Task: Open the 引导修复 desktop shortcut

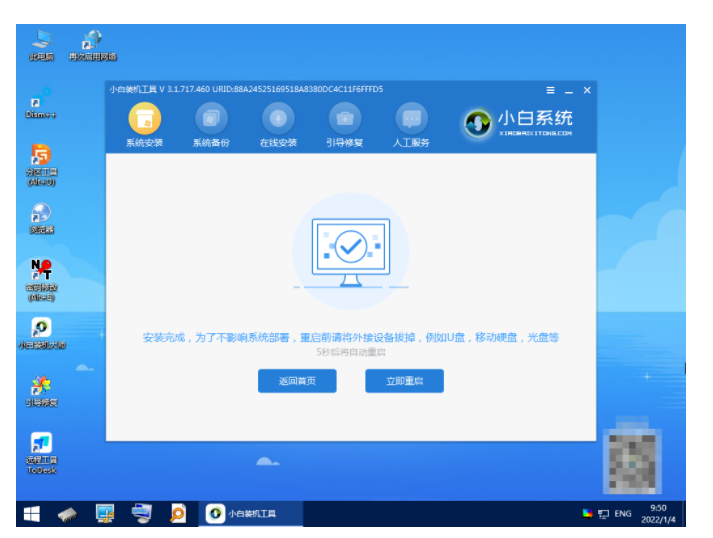Action: pyautogui.click(x=41, y=388)
